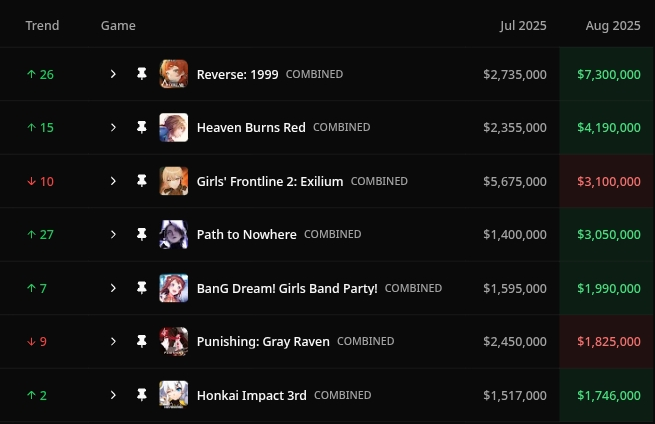Expand BanG Dream! Girls Band Party row
The height and width of the screenshot is (424, 655).
(x=113, y=288)
